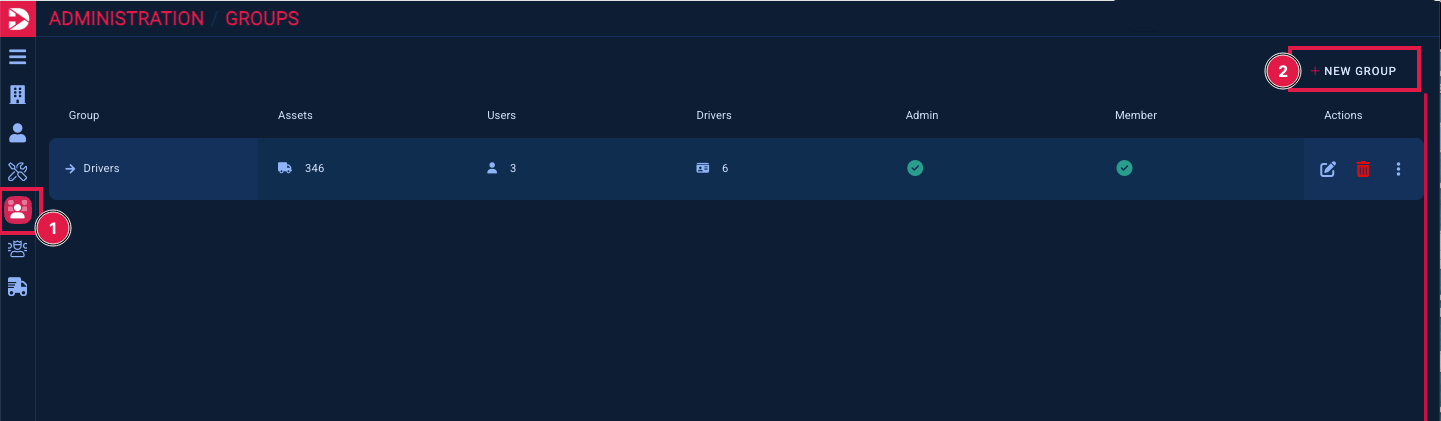Screen dimensions: 1441x421
Task: Click the GROUPS breadcrumb title
Action: tap(262, 18)
